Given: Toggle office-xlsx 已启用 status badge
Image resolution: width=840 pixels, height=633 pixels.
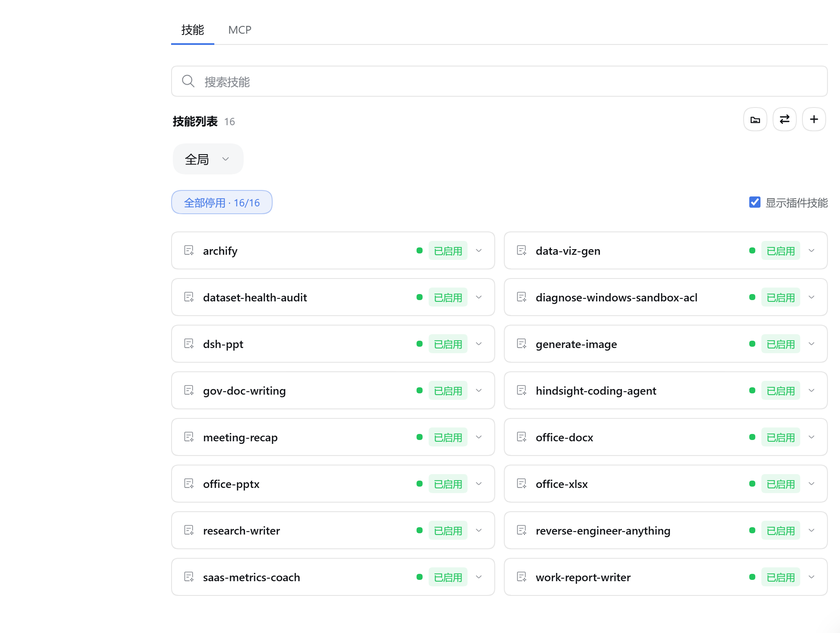Looking at the screenshot, I should coord(781,484).
